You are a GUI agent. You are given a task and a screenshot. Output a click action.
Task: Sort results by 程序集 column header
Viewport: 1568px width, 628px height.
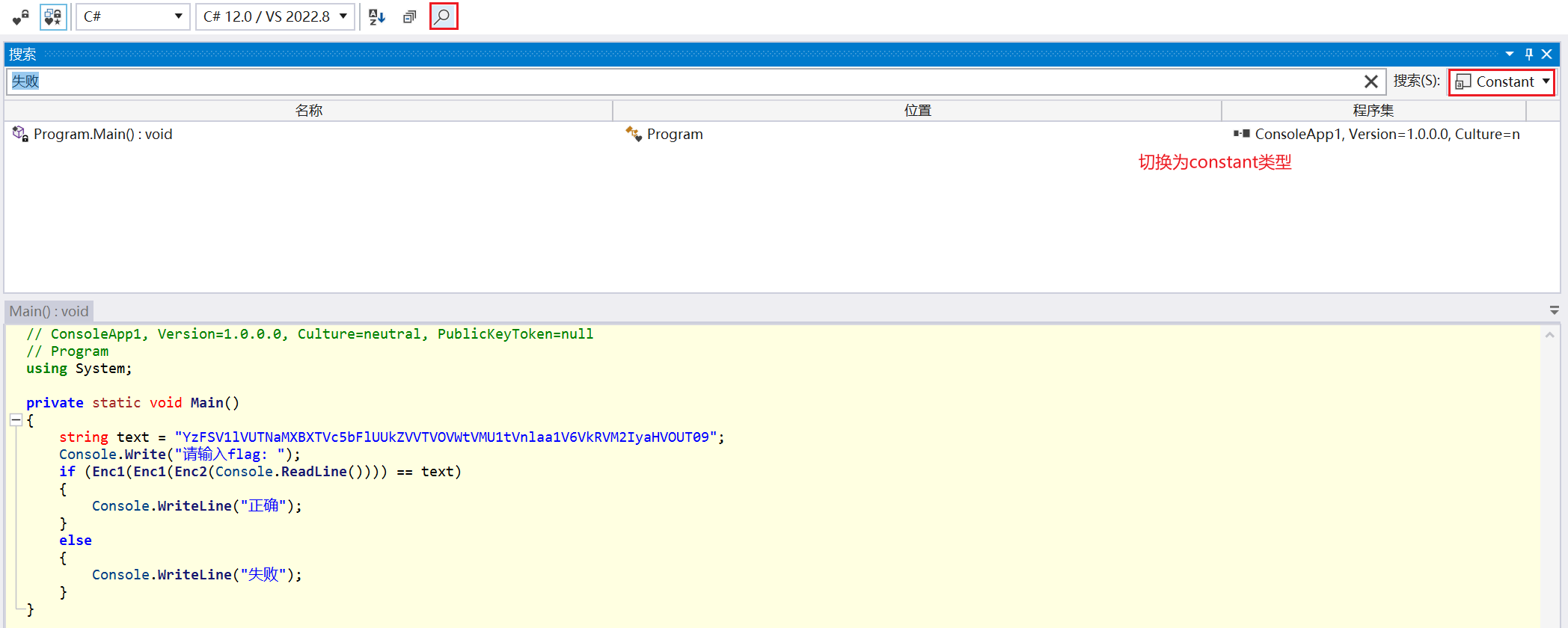[1373, 111]
